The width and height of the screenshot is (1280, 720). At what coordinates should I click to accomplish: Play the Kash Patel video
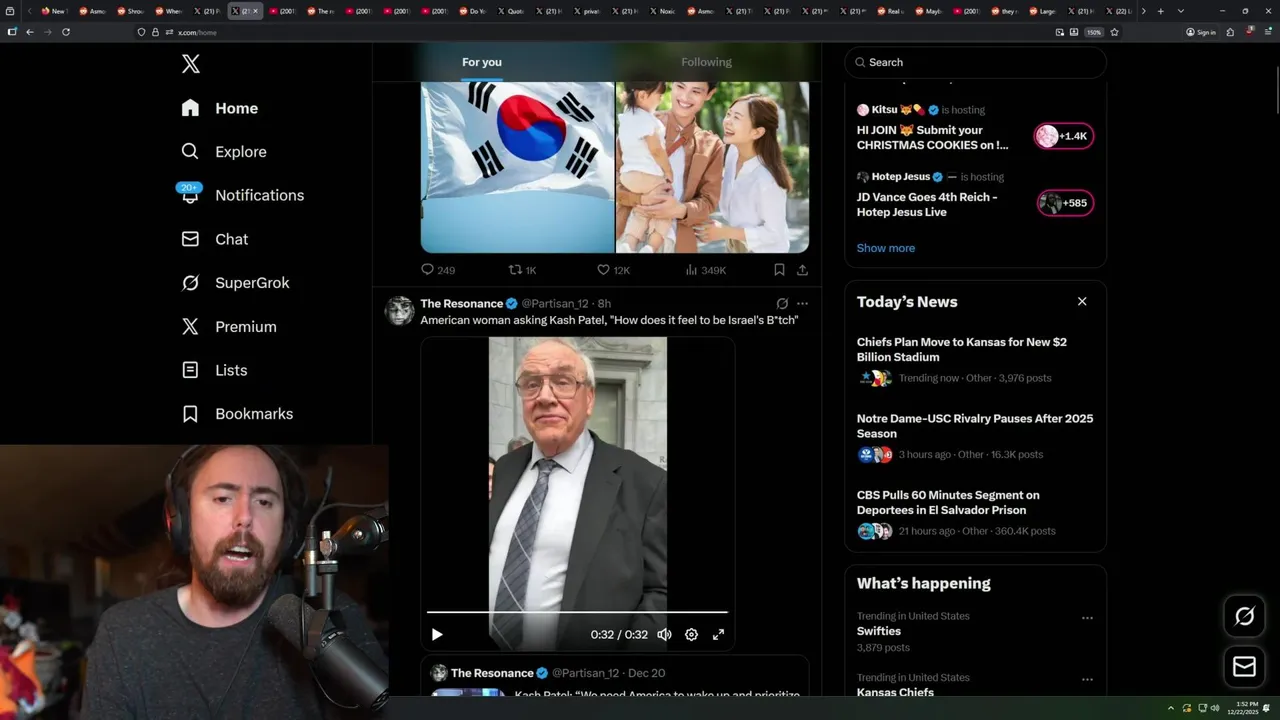coord(437,634)
